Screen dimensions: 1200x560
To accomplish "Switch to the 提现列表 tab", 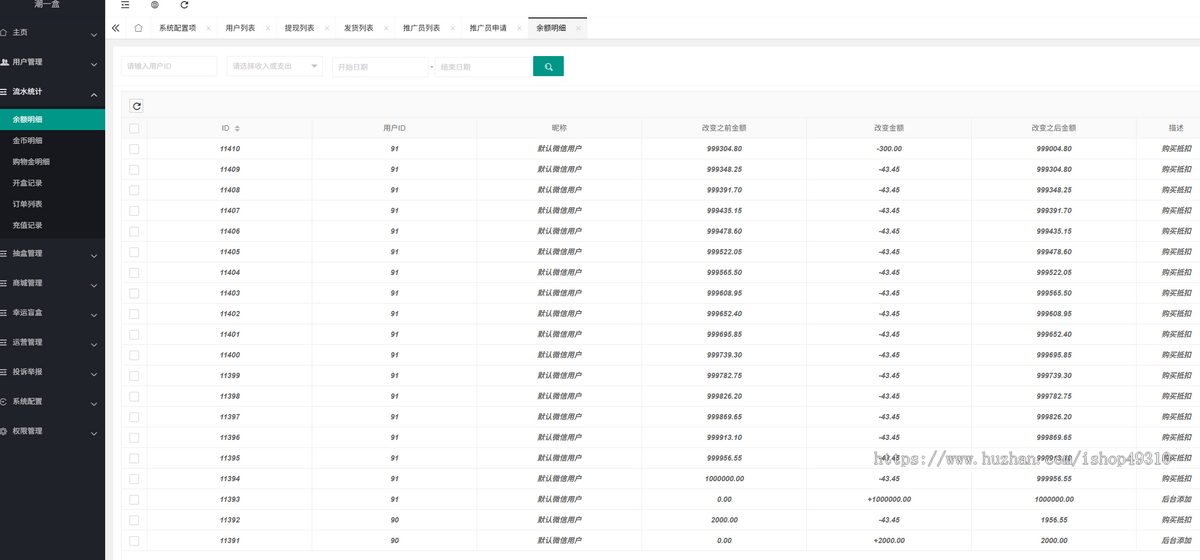I will tap(299, 28).
